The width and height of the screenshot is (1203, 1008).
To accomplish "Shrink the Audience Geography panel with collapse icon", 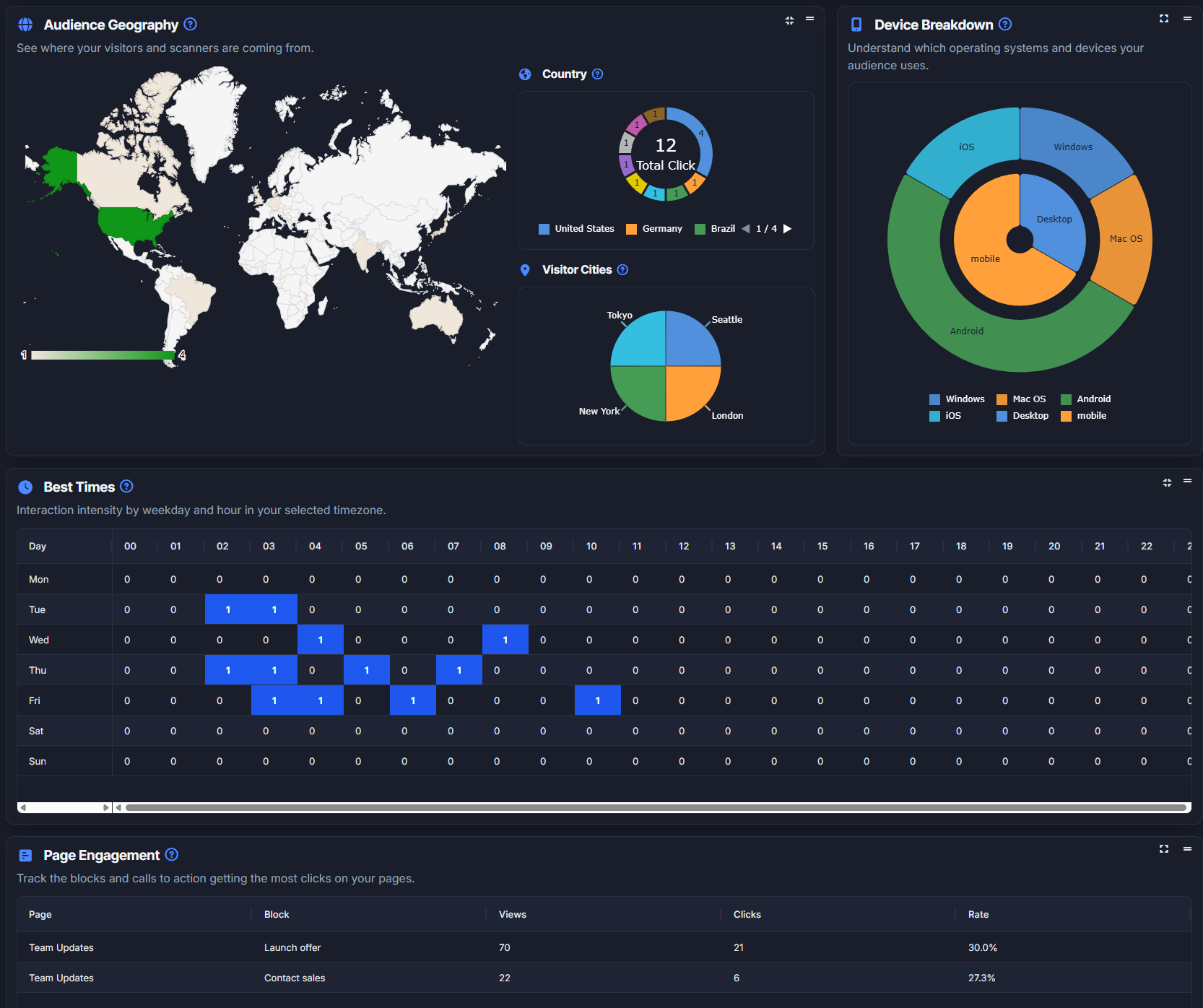I will 789,20.
